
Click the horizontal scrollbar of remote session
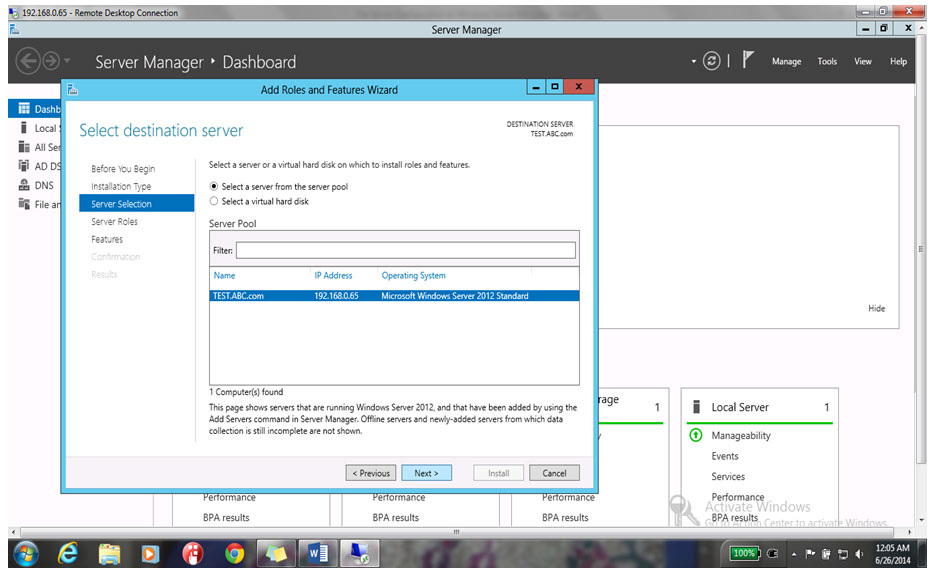(457, 531)
